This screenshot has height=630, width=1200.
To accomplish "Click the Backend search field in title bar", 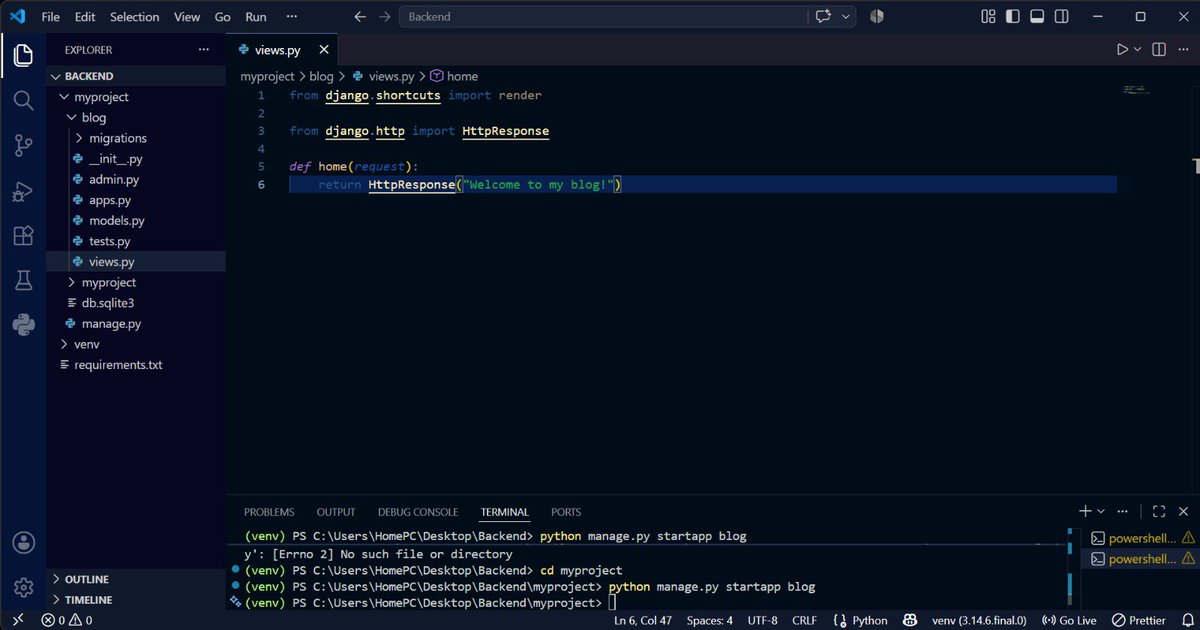I will coord(603,17).
